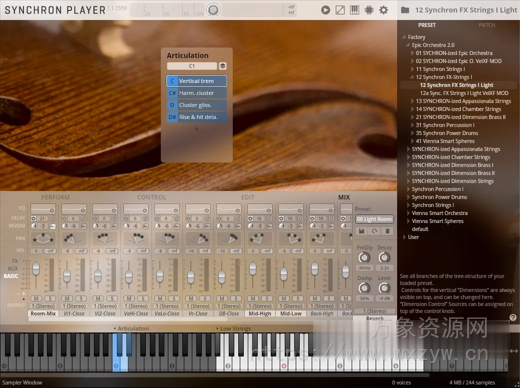Turn the reverb Damp knob
Screen dimensions: 520x388
[364, 288]
